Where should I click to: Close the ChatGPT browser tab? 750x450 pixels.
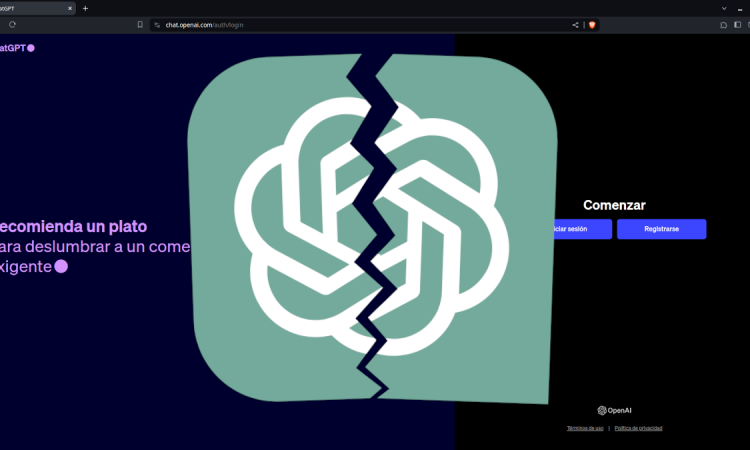70,8
